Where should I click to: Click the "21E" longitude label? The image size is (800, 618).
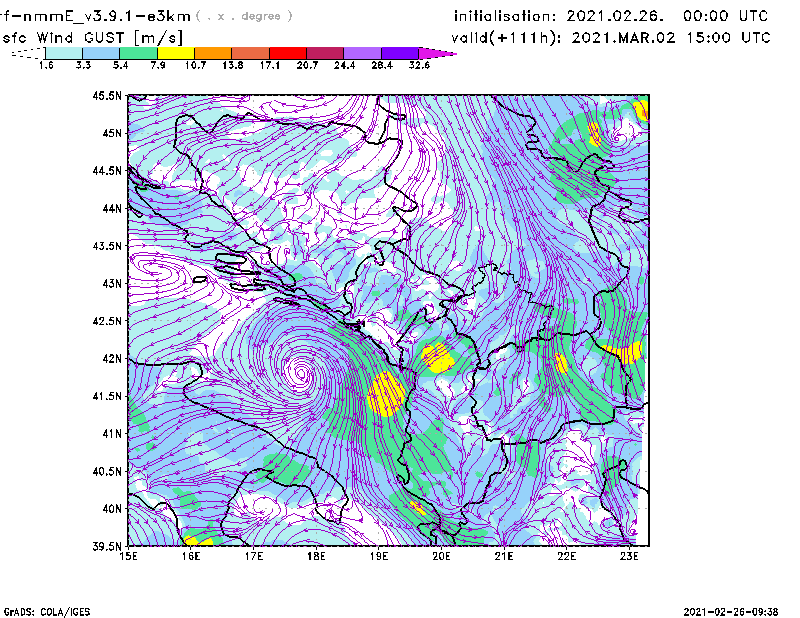(504, 556)
